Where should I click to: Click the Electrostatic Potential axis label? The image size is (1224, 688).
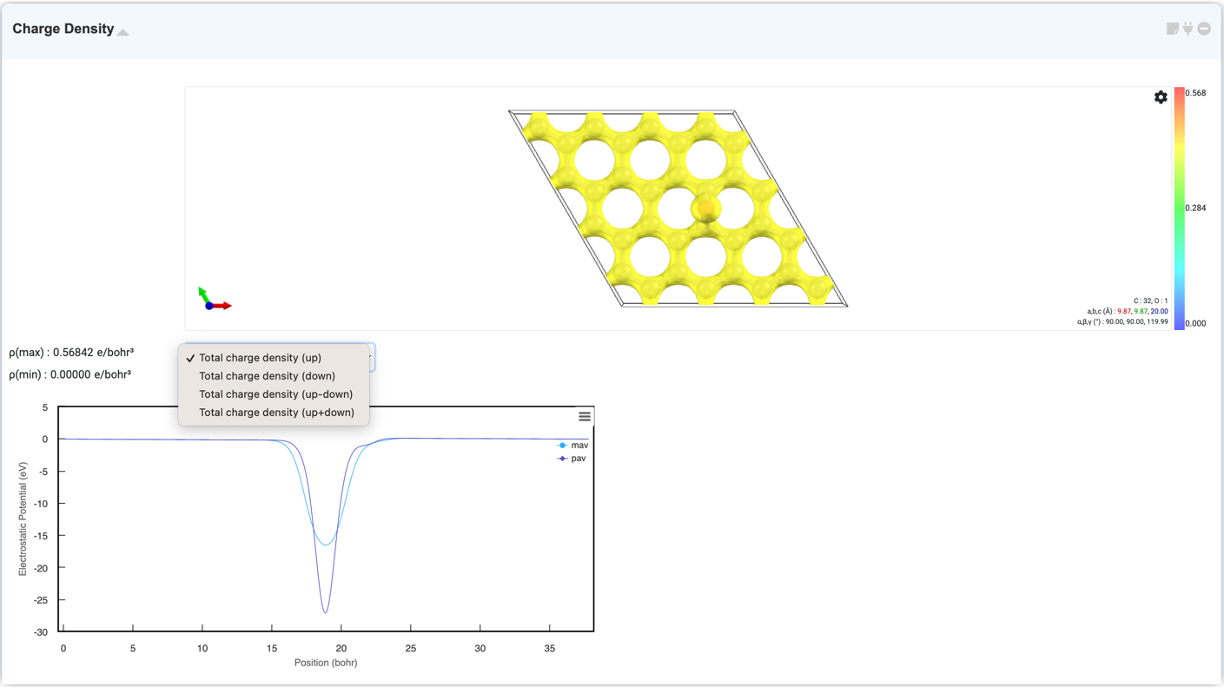tap(23, 519)
